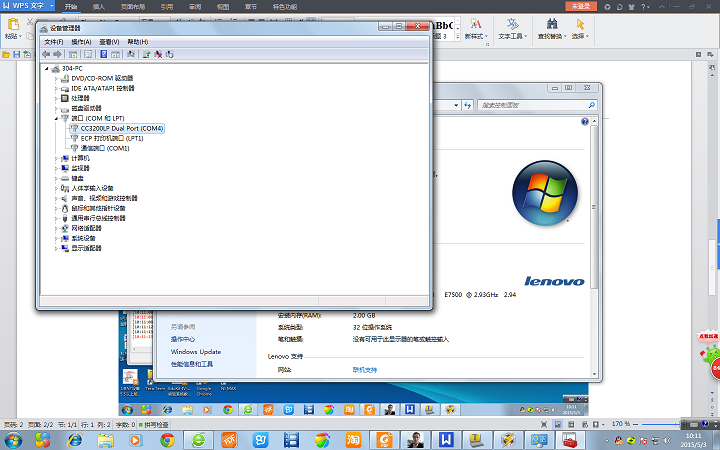720x450 pixels.
Task: Open the 开始 ribbon tab in WPS
Action: click(71, 7)
